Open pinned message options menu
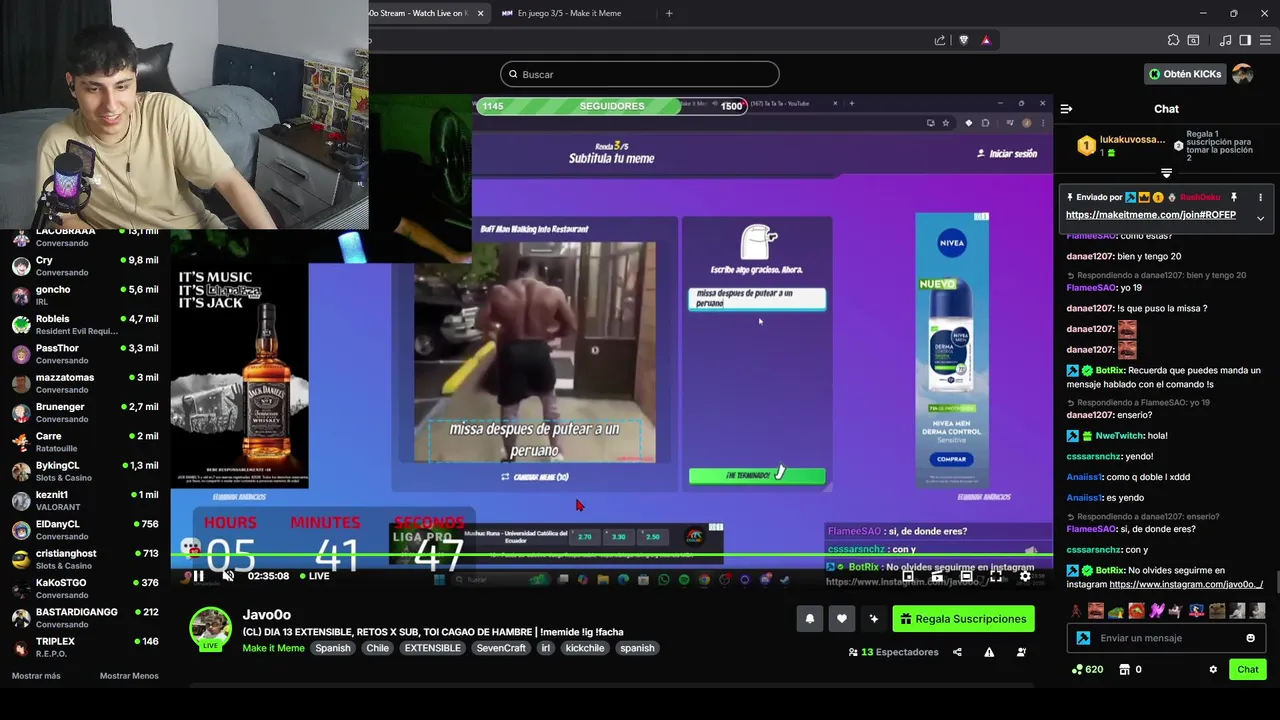This screenshot has height=720, width=1280. pos(1260,198)
